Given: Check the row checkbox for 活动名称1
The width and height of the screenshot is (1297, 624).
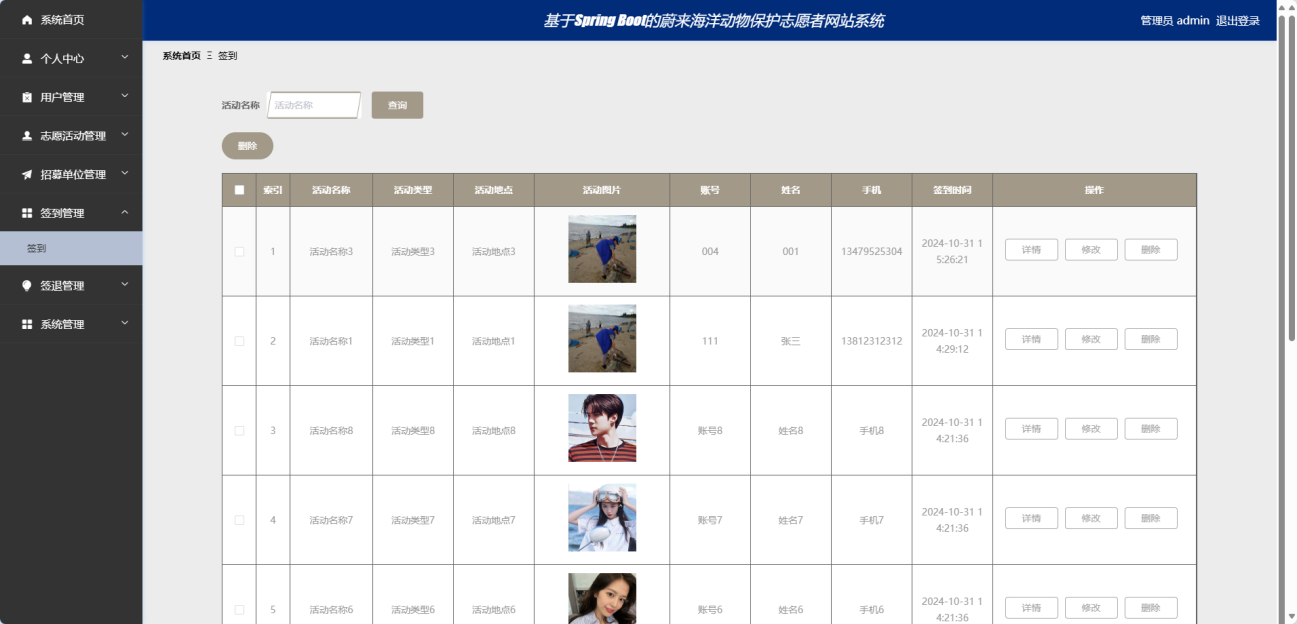Looking at the screenshot, I should tap(239, 341).
